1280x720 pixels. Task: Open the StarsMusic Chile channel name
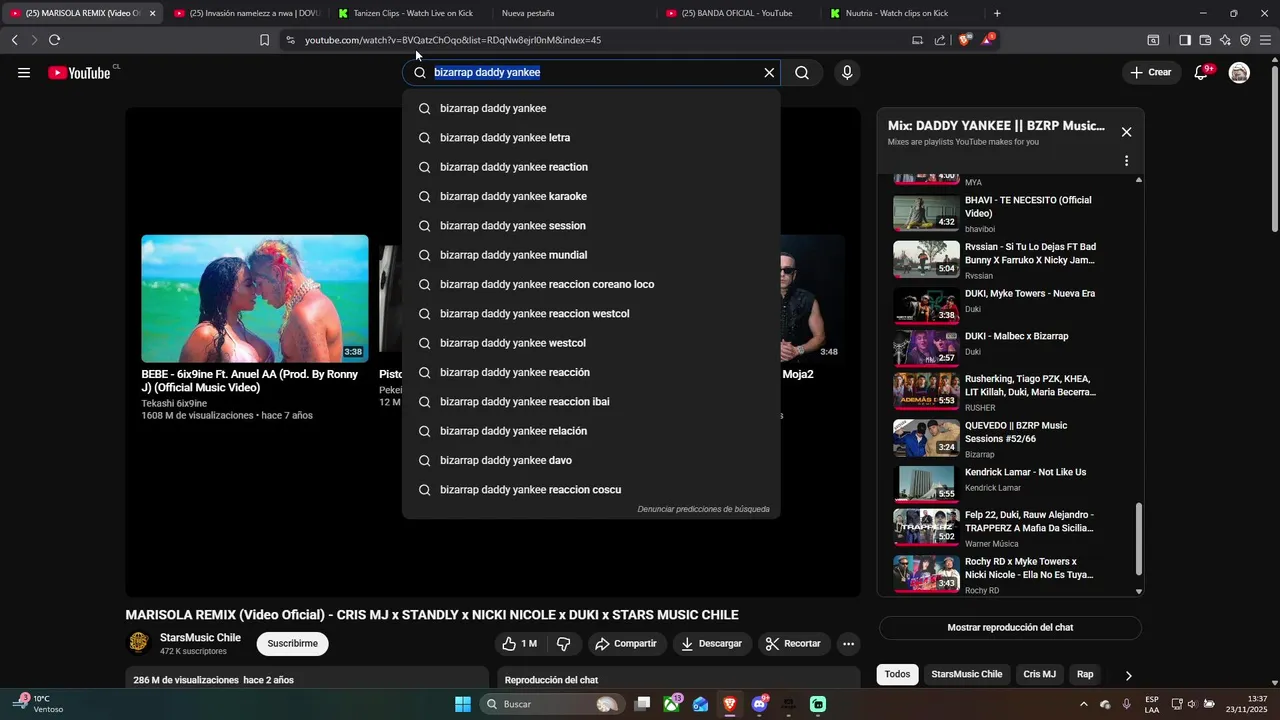point(200,638)
